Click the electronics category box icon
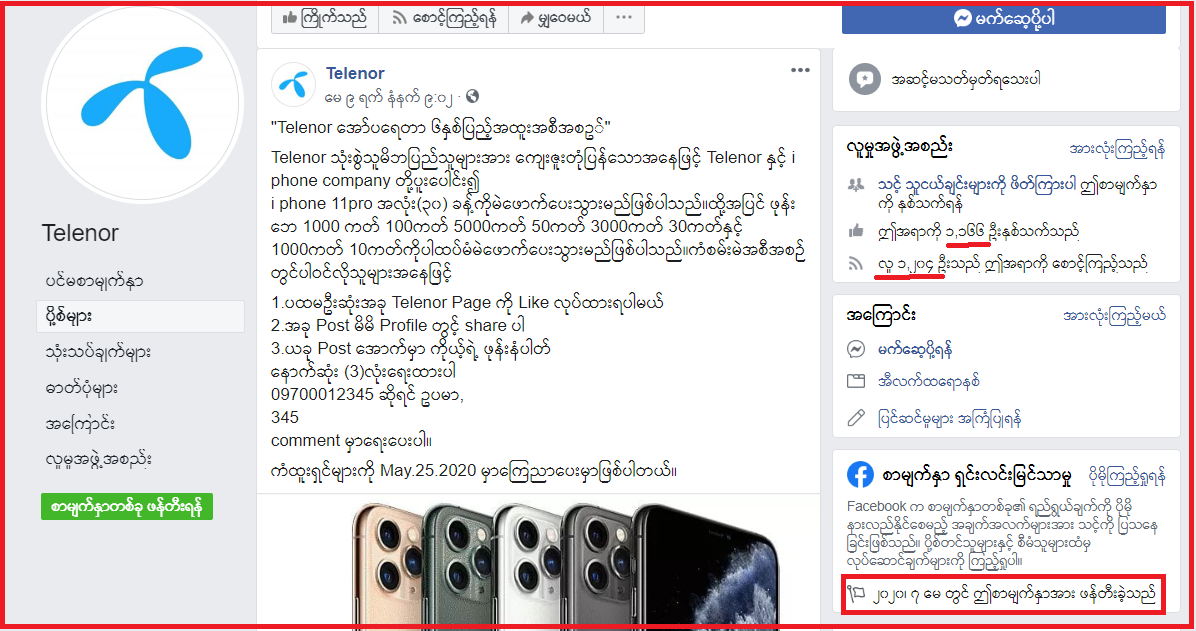 [856, 381]
